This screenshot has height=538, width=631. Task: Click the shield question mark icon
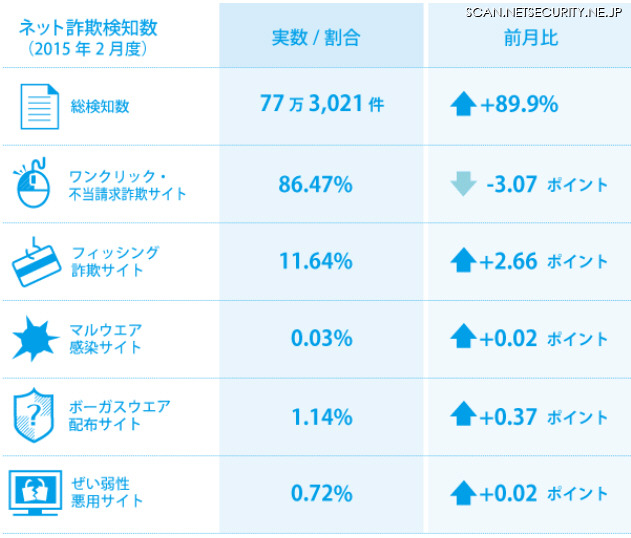point(35,415)
